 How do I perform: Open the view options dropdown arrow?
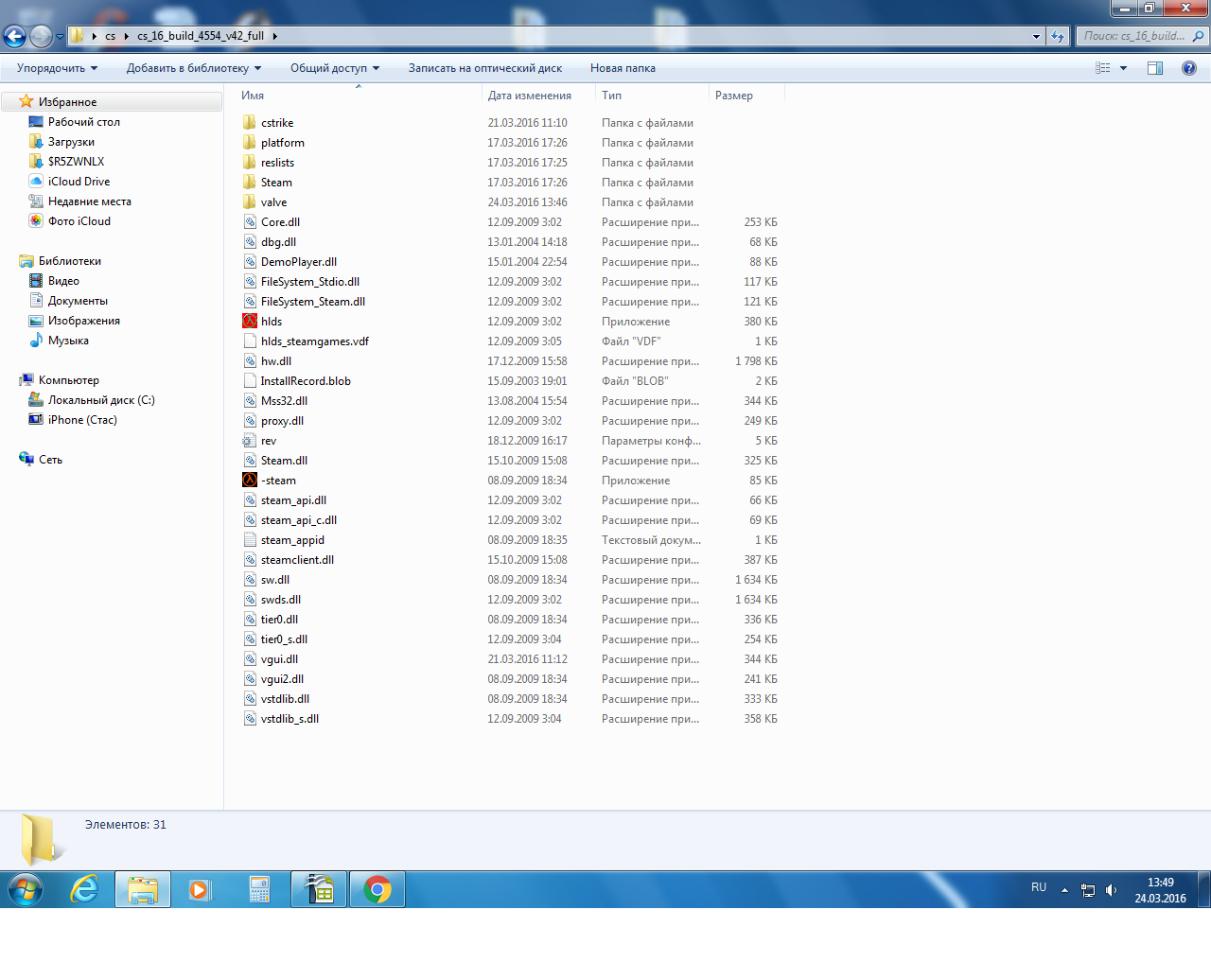[x=1124, y=68]
